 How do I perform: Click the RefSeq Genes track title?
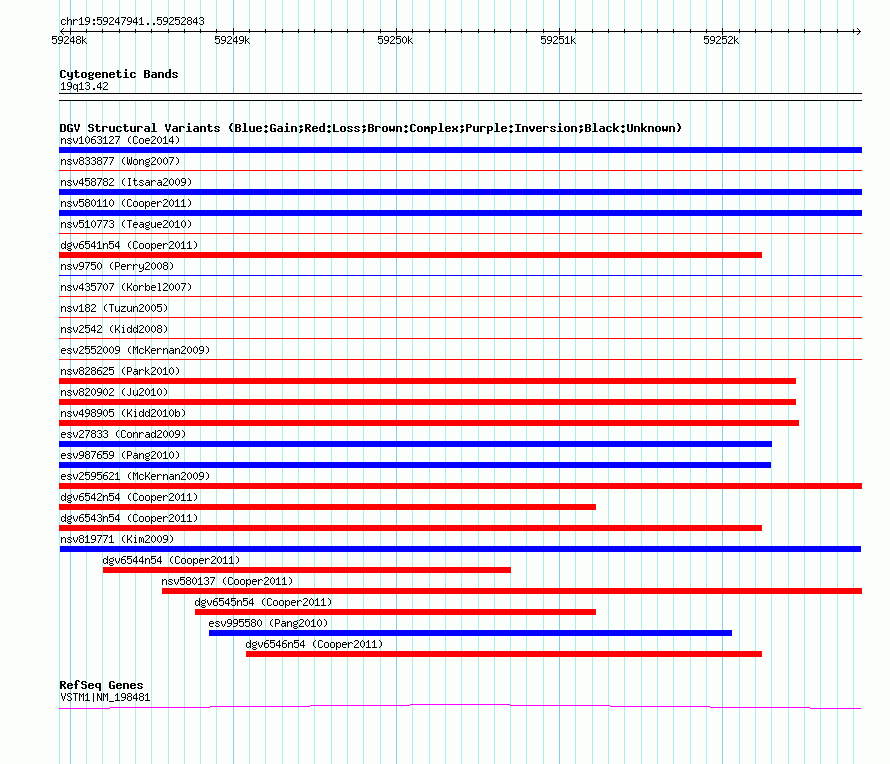(101, 685)
